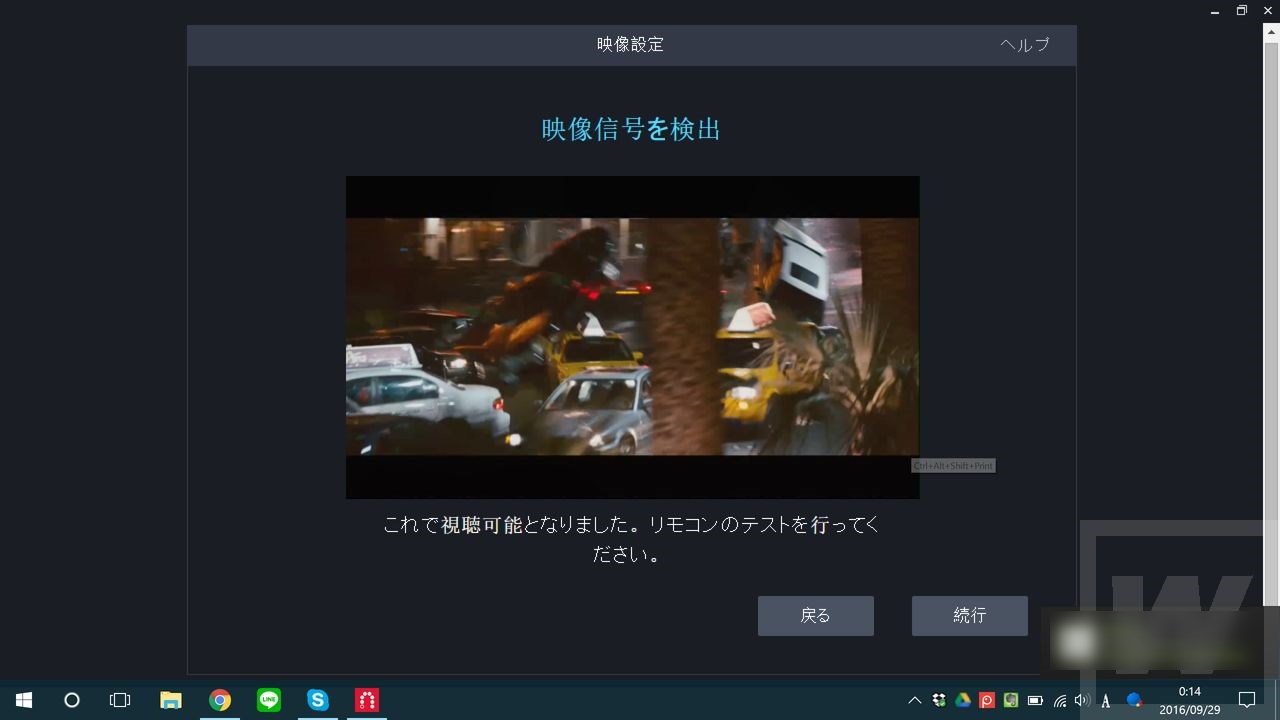Viewport: 1280px width, 720px height.
Task: Click the video signal preview image
Action: coord(632,337)
